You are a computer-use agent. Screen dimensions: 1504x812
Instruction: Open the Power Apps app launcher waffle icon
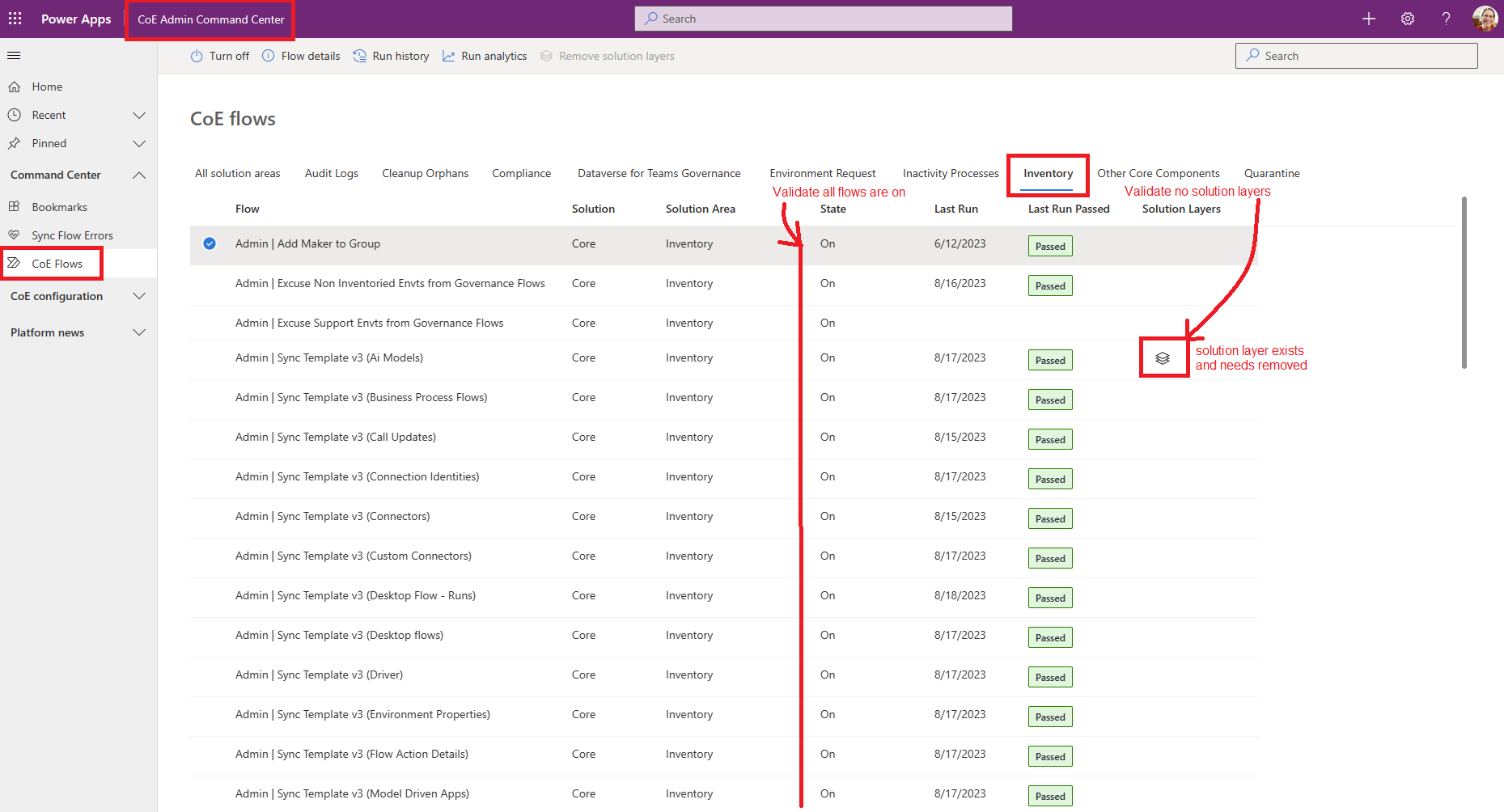[14, 18]
